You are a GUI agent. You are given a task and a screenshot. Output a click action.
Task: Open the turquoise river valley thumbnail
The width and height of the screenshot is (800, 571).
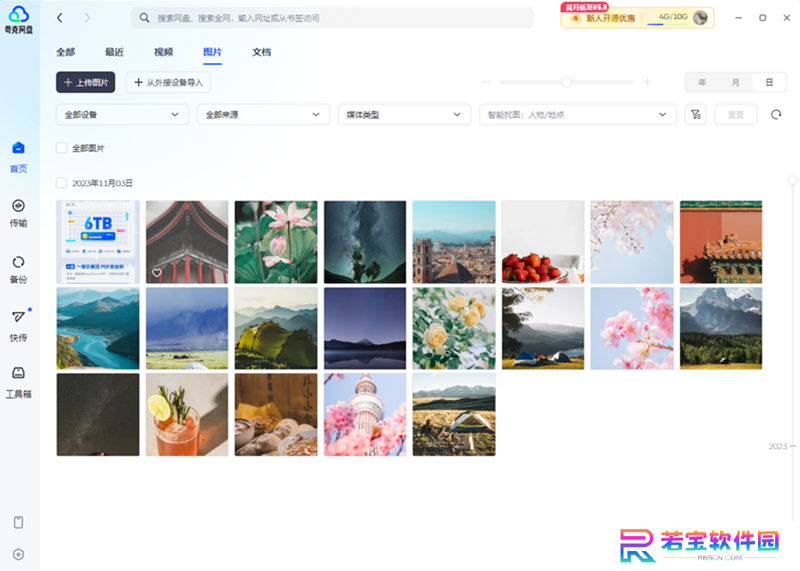tap(98, 328)
